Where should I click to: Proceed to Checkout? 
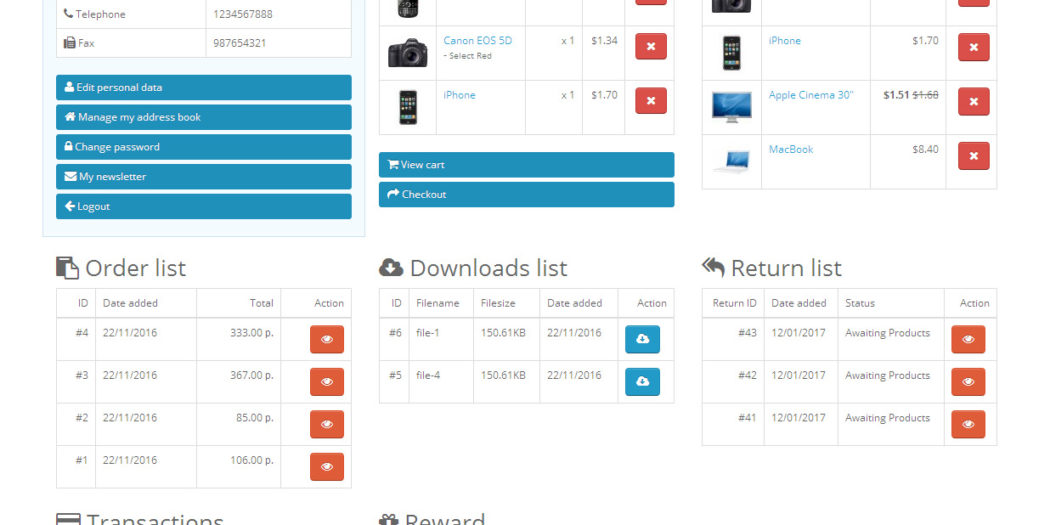[x=526, y=195]
